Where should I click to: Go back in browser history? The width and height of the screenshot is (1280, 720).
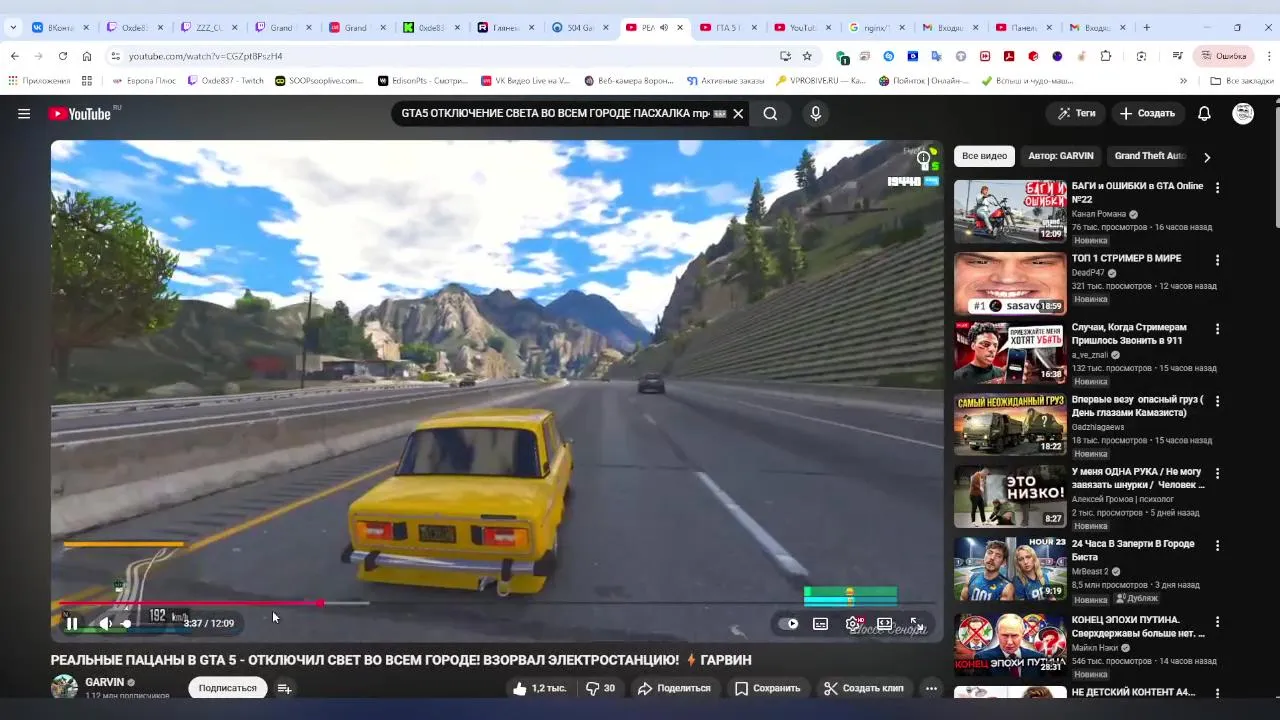click(x=14, y=56)
